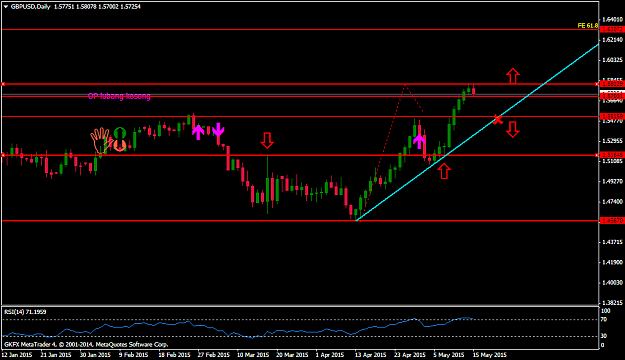Click the 1.64010 price scale value
The width and height of the screenshot is (625, 360).
point(612,19)
